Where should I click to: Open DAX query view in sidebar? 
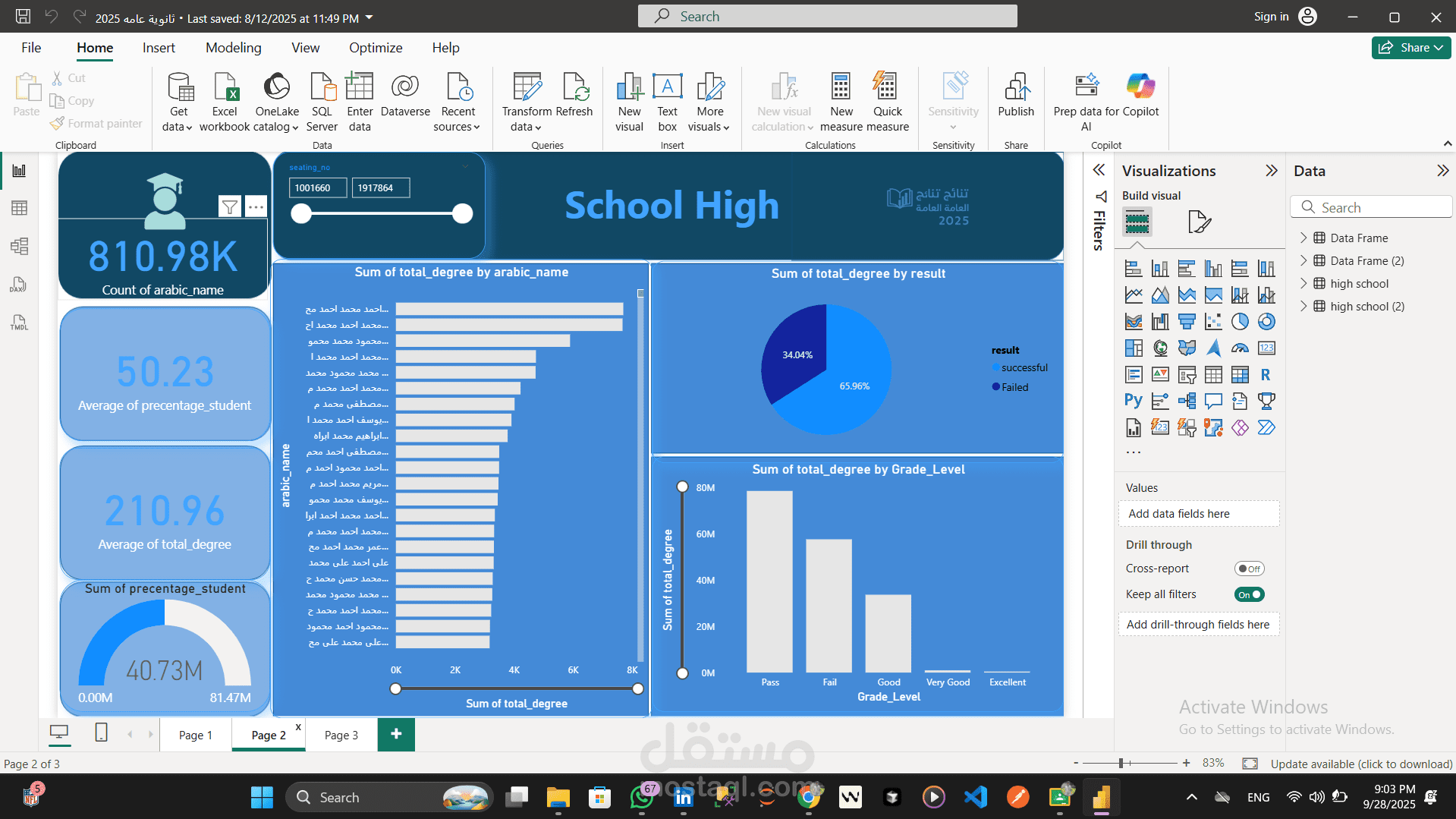(x=19, y=284)
